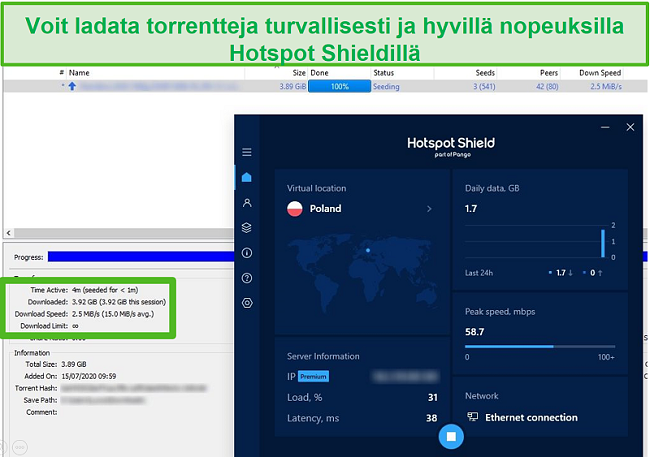Click Ethernet connection network icon
This screenshot has height=457, width=650.
473,416
